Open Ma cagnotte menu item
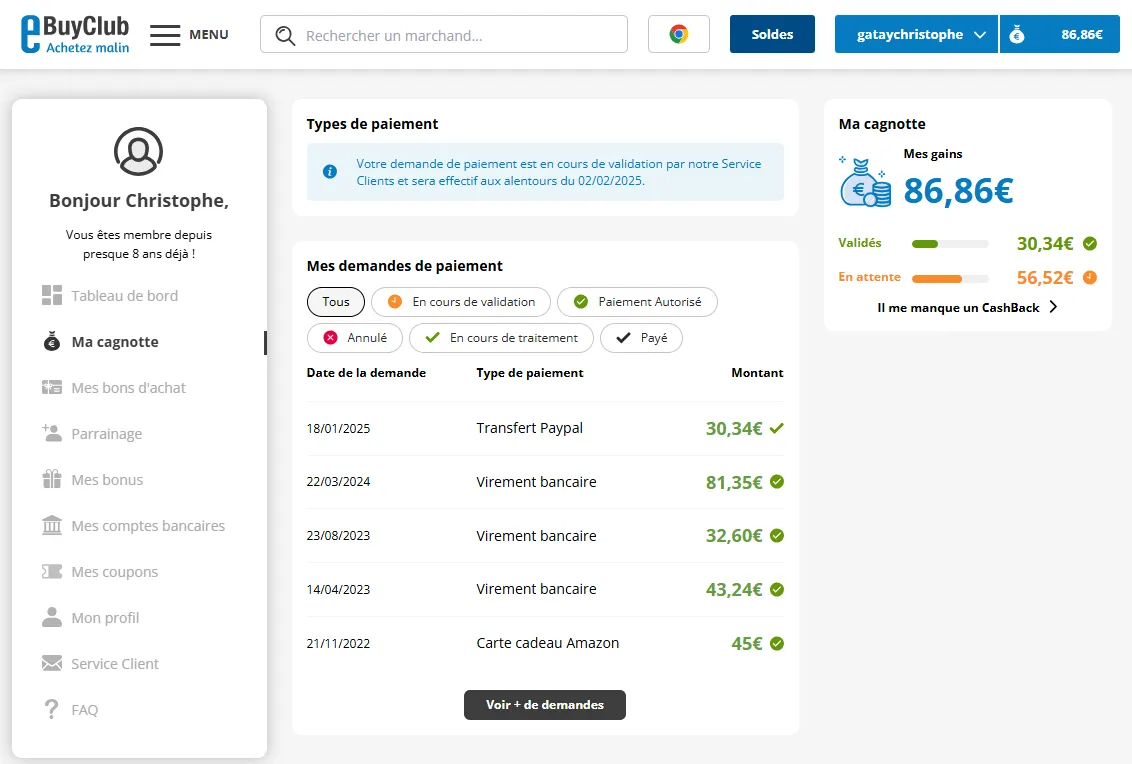Screen dimensions: 1132x764 tap(115, 342)
